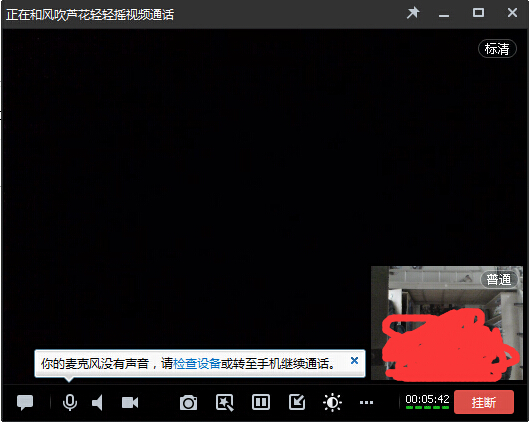Open the video effects sparkle icon
Image resolution: width=529 pixels, height=422 pixels.
tap(225, 403)
